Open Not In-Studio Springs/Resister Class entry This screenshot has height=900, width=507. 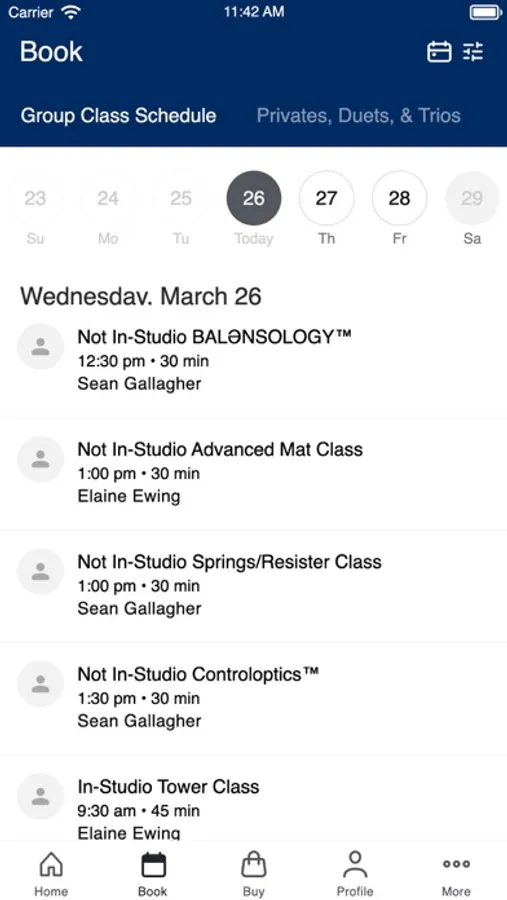pyautogui.click(x=253, y=585)
